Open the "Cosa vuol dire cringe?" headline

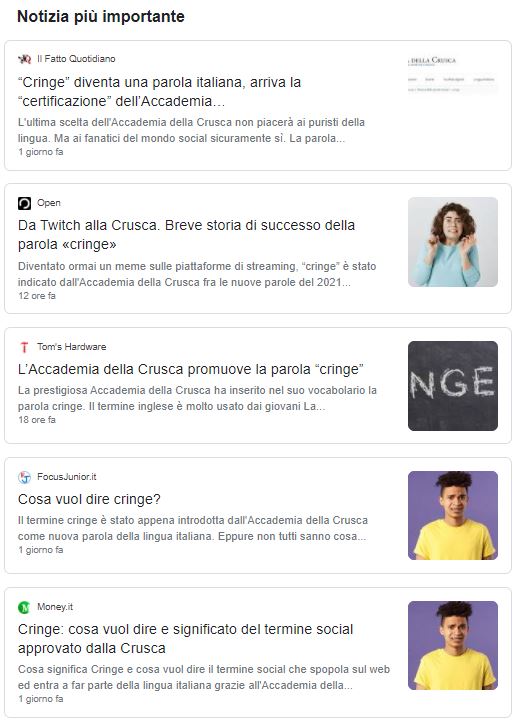[x=89, y=499]
